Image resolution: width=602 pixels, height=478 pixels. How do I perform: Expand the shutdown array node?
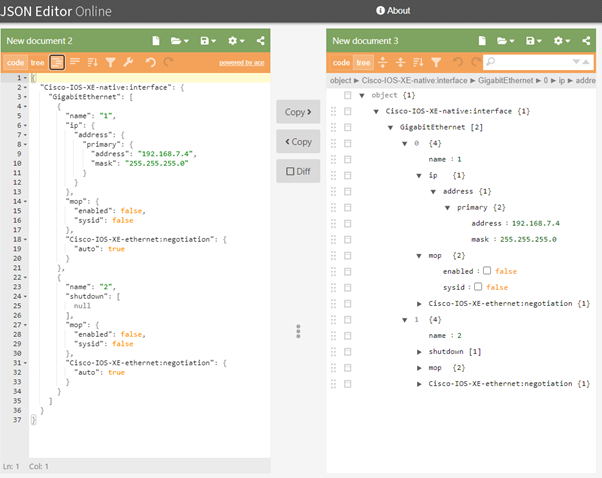click(x=419, y=352)
